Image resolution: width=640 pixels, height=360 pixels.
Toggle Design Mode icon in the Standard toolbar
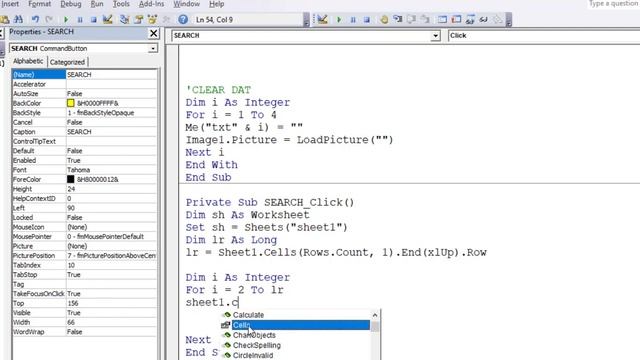point(108,19)
